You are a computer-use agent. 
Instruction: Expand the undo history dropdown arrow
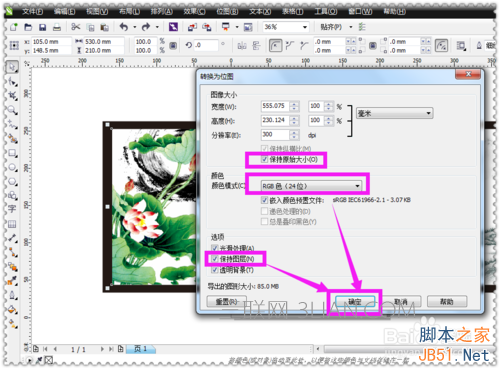coord(135,27)
